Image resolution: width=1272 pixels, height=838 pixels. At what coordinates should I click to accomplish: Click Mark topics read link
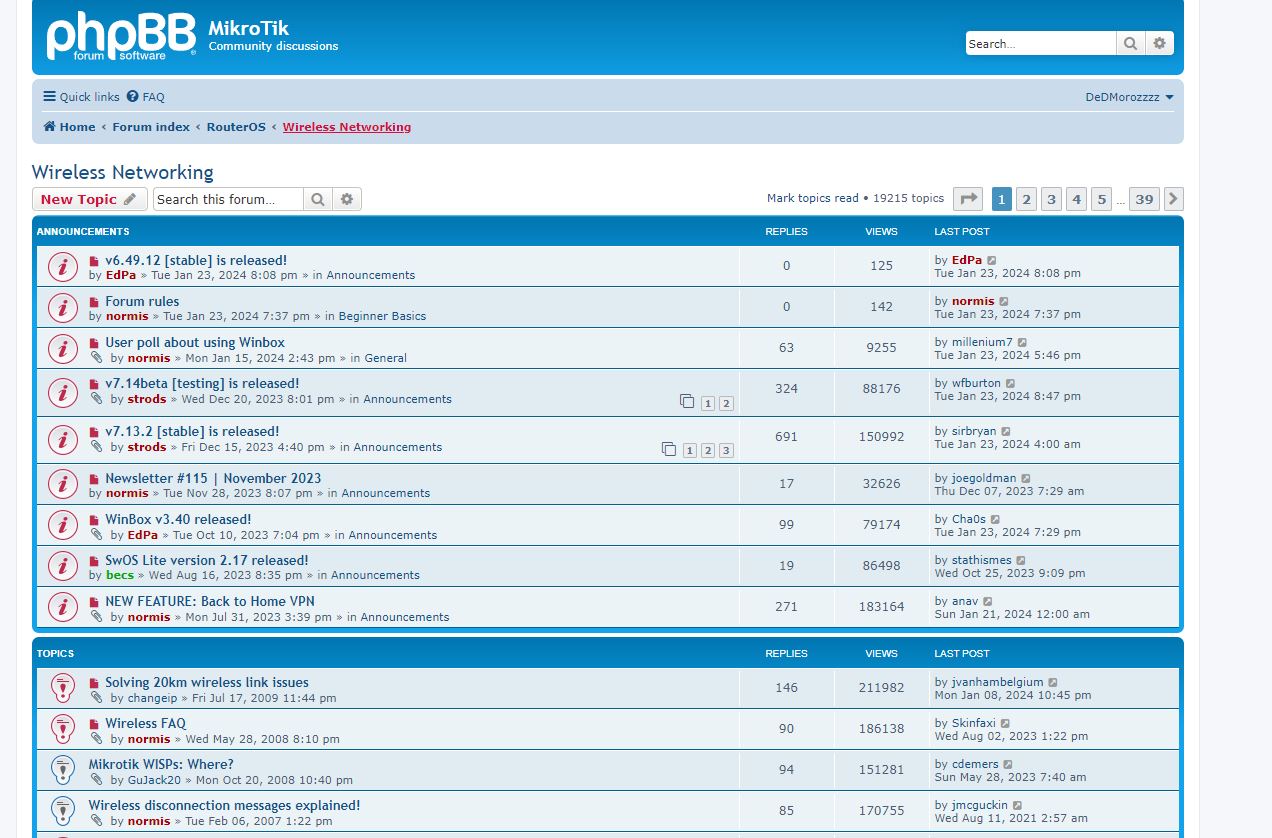click(x=813, y=198)
